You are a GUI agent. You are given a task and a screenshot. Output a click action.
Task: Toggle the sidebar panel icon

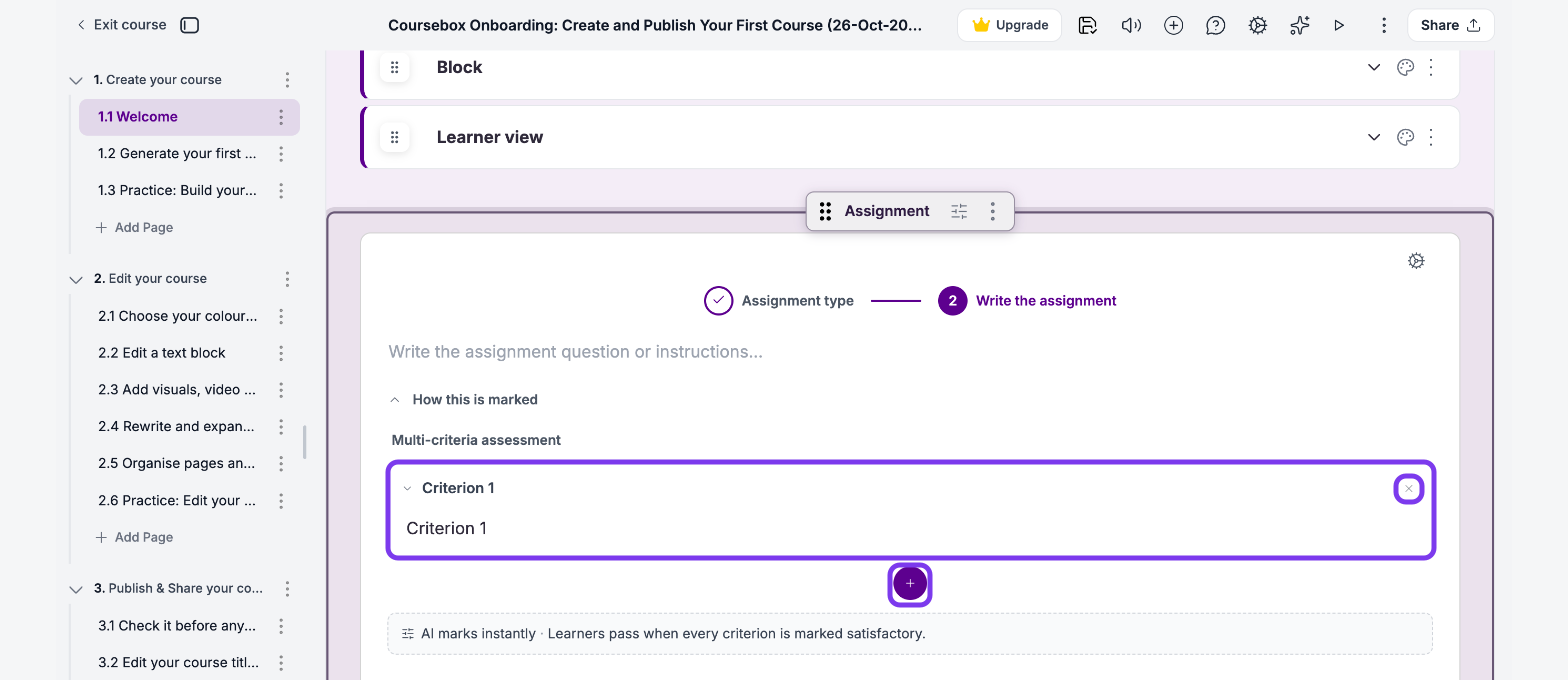pyautogui.click(x=190, y=25)
